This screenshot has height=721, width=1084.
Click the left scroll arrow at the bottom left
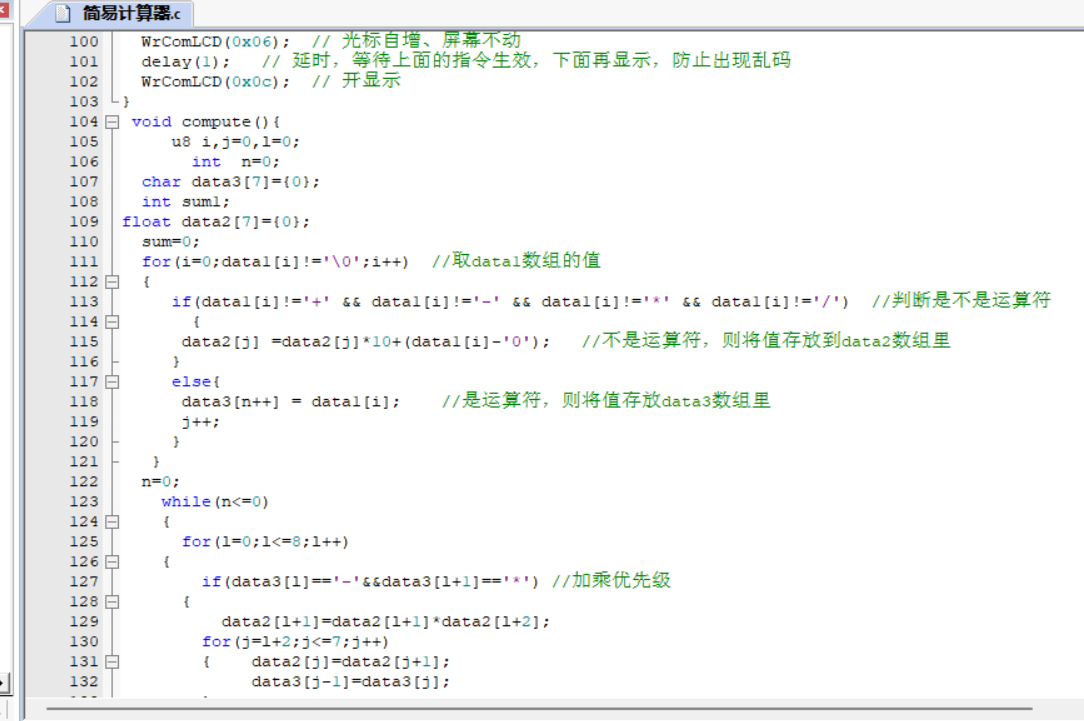coord(3,684)
